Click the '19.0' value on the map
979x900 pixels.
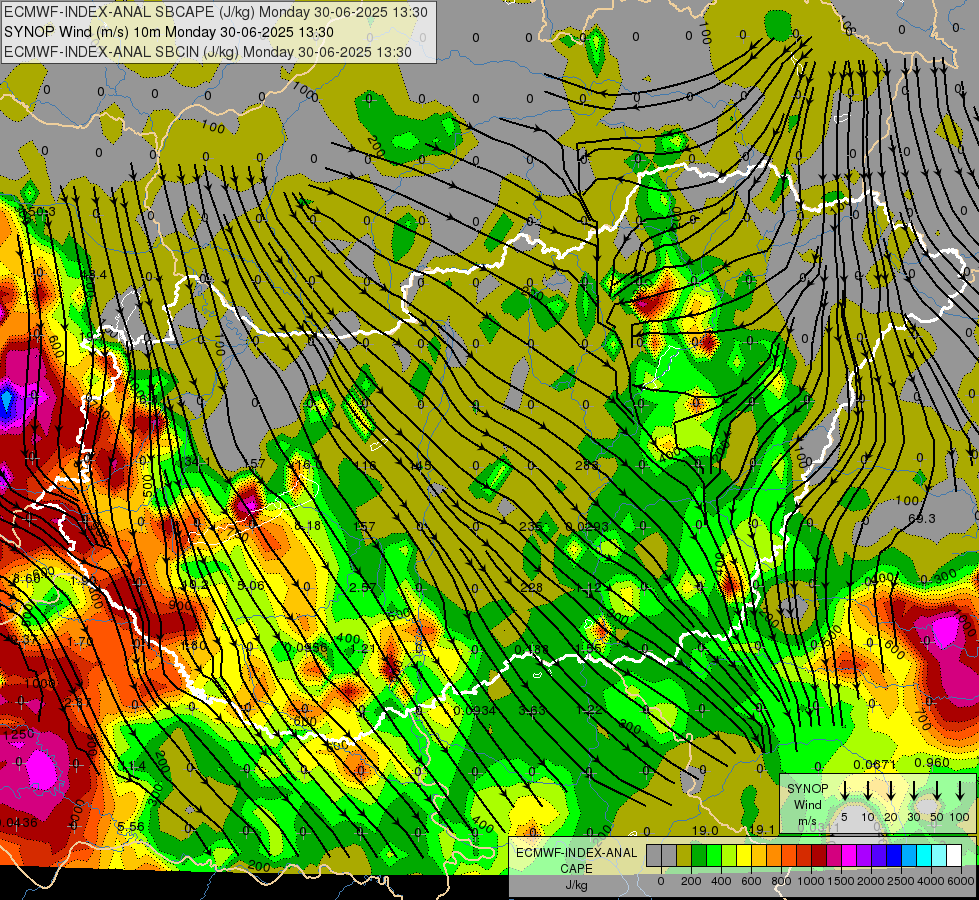pos(705,830)
